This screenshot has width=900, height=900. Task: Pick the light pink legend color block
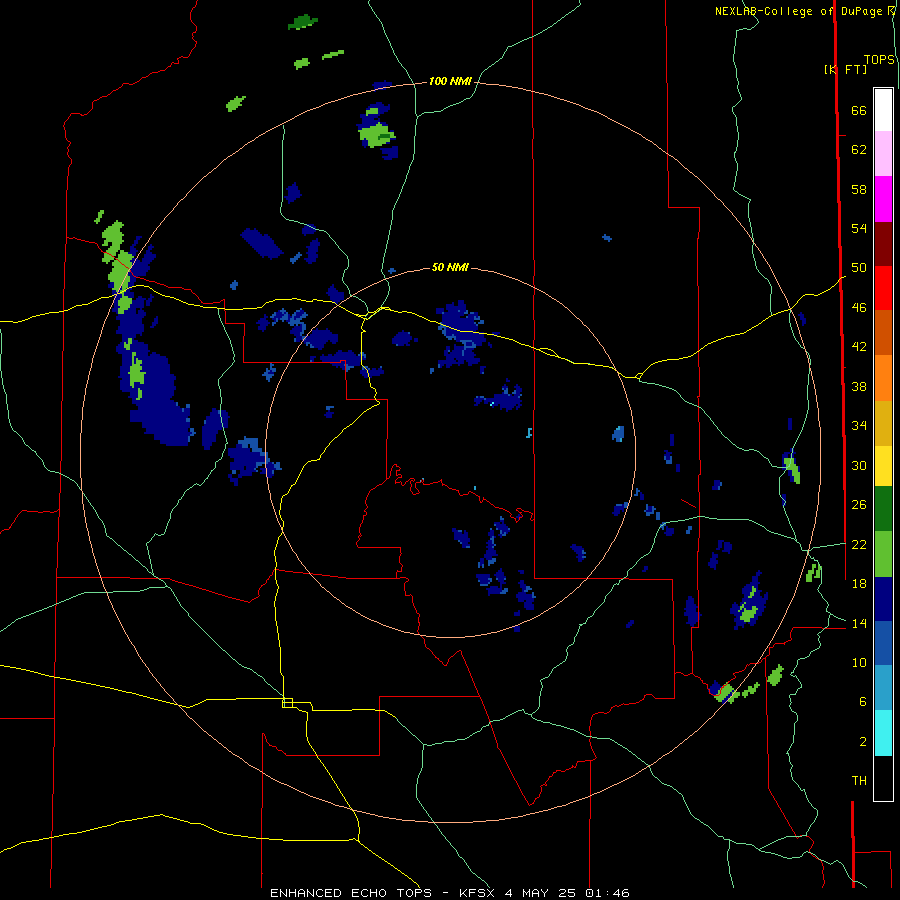883,154
